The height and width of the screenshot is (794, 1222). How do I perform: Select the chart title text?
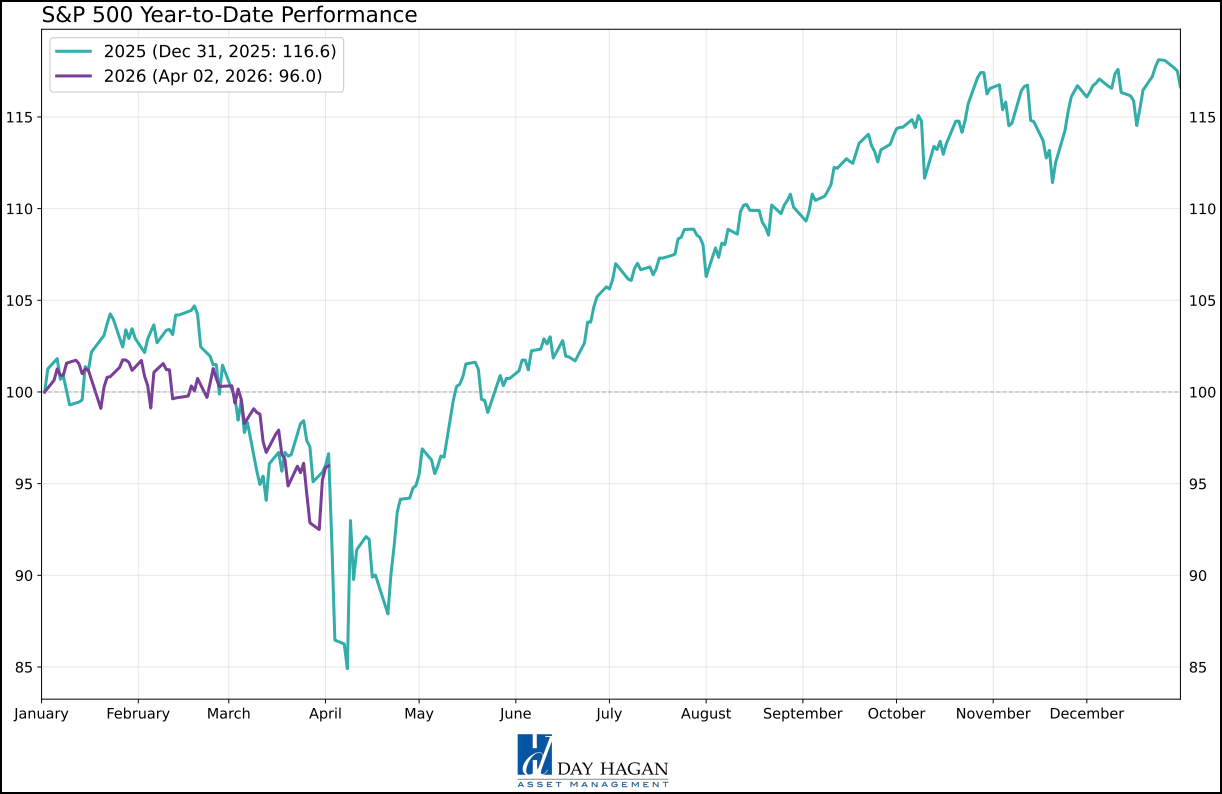(225, 15)
